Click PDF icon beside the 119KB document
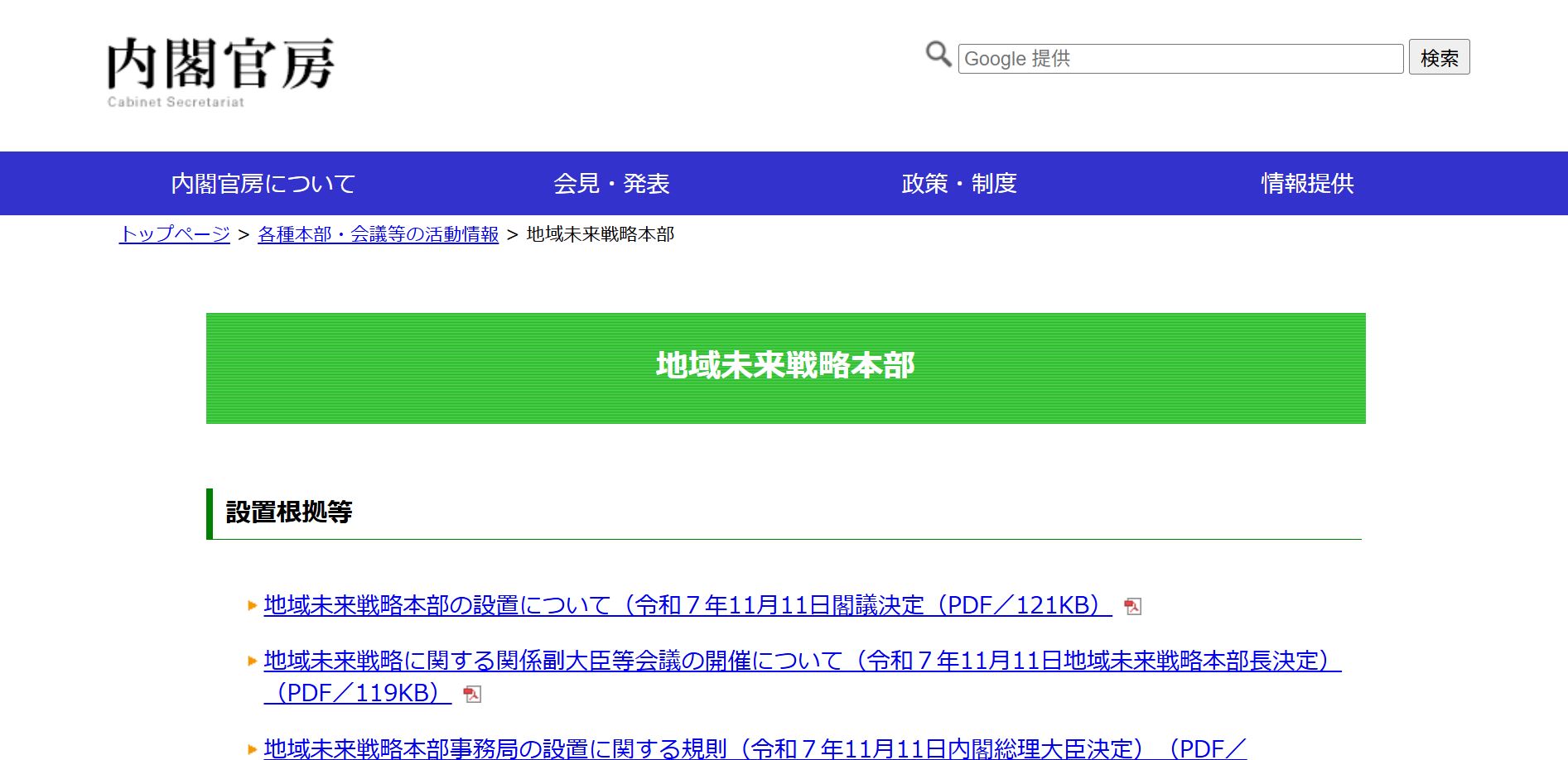The width and height of the screenshot is (1568, 760). [x=472, y=695]
